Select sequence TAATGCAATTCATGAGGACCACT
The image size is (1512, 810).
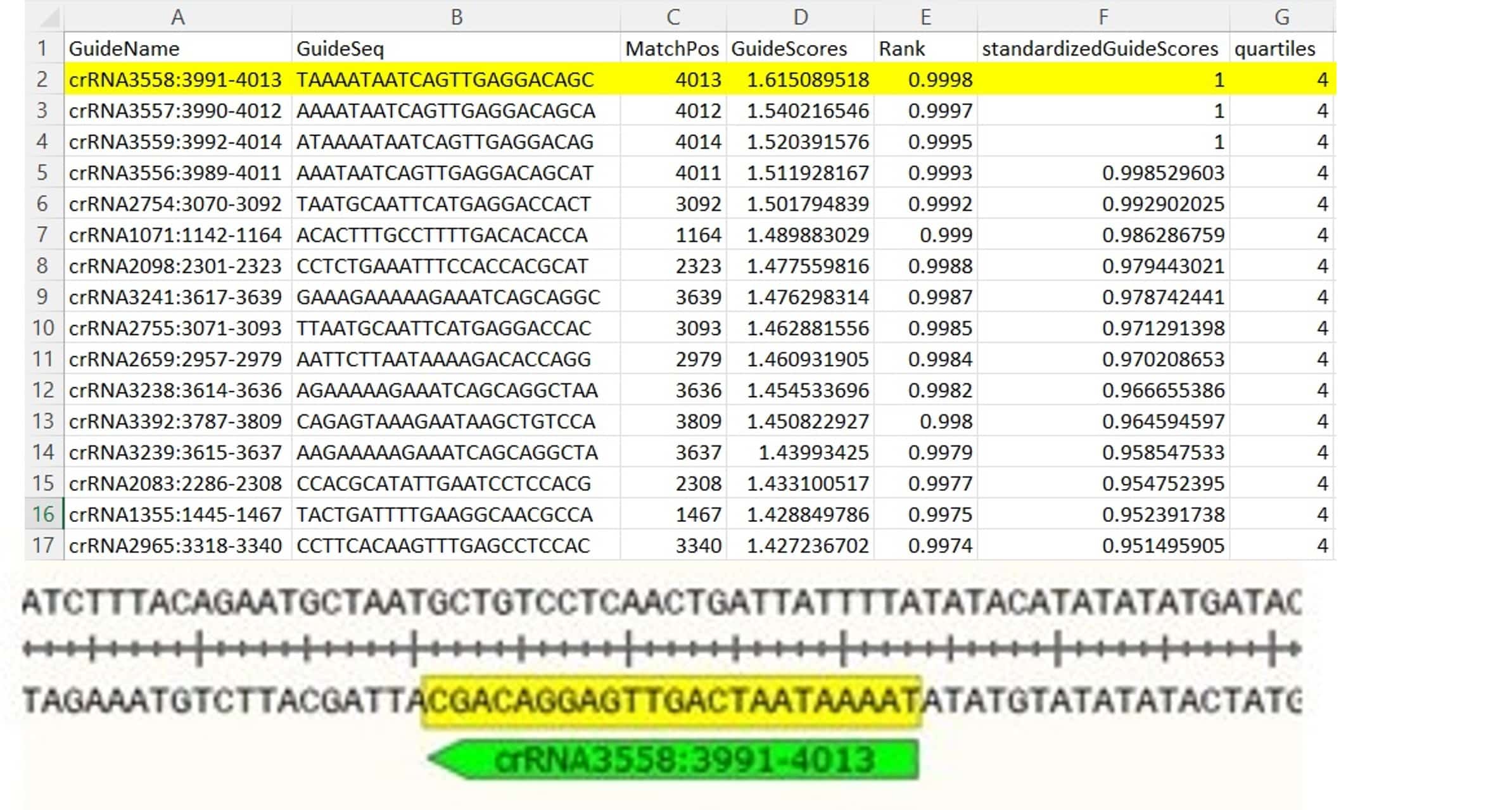tap(456, 203)
